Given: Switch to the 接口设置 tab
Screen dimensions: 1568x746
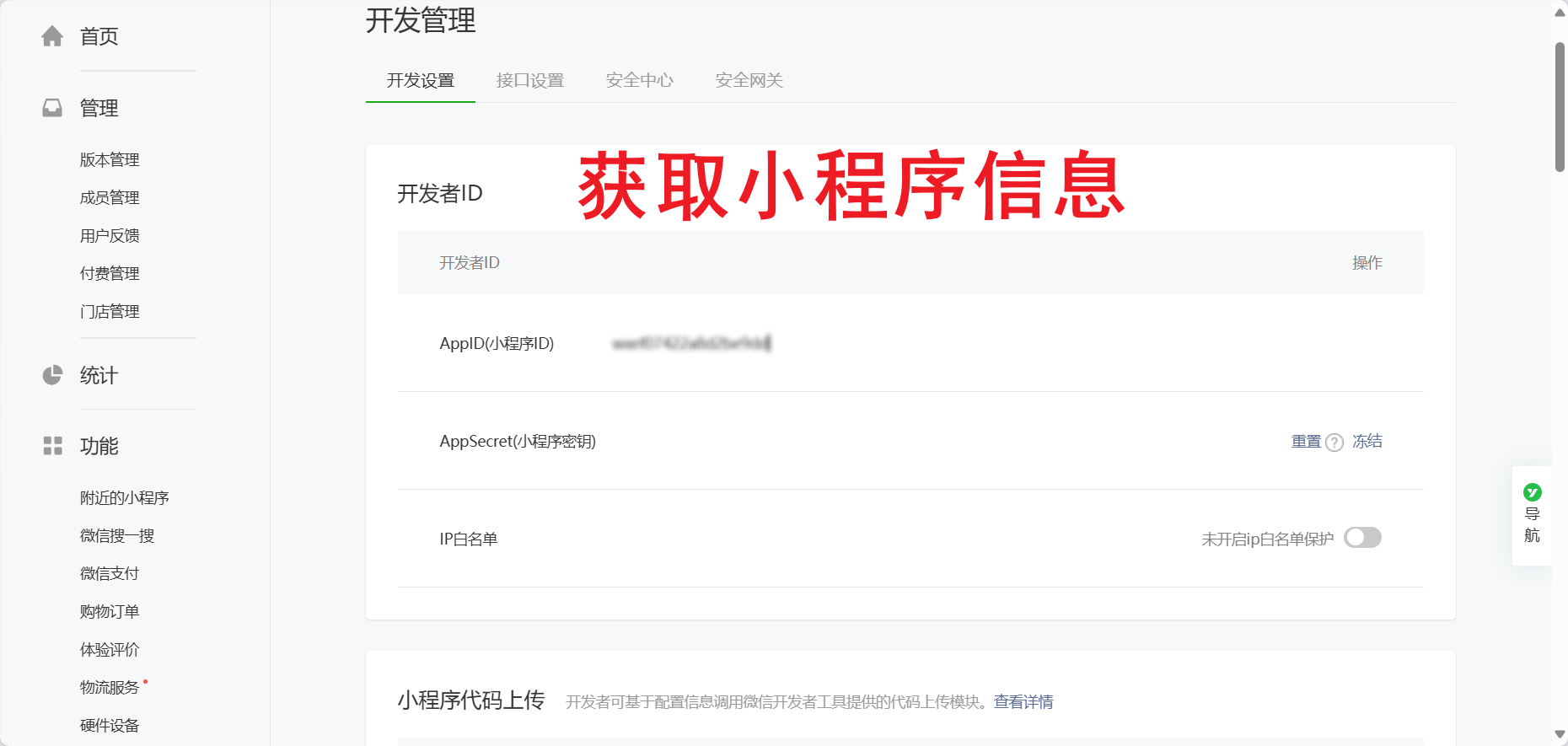Looking at the screenshot, I should point(530,81).
